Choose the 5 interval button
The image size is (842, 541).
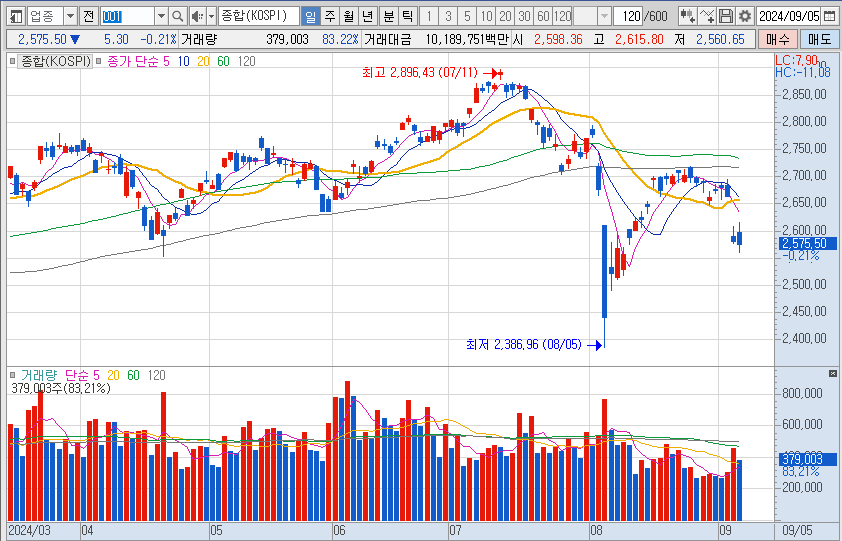467,17
